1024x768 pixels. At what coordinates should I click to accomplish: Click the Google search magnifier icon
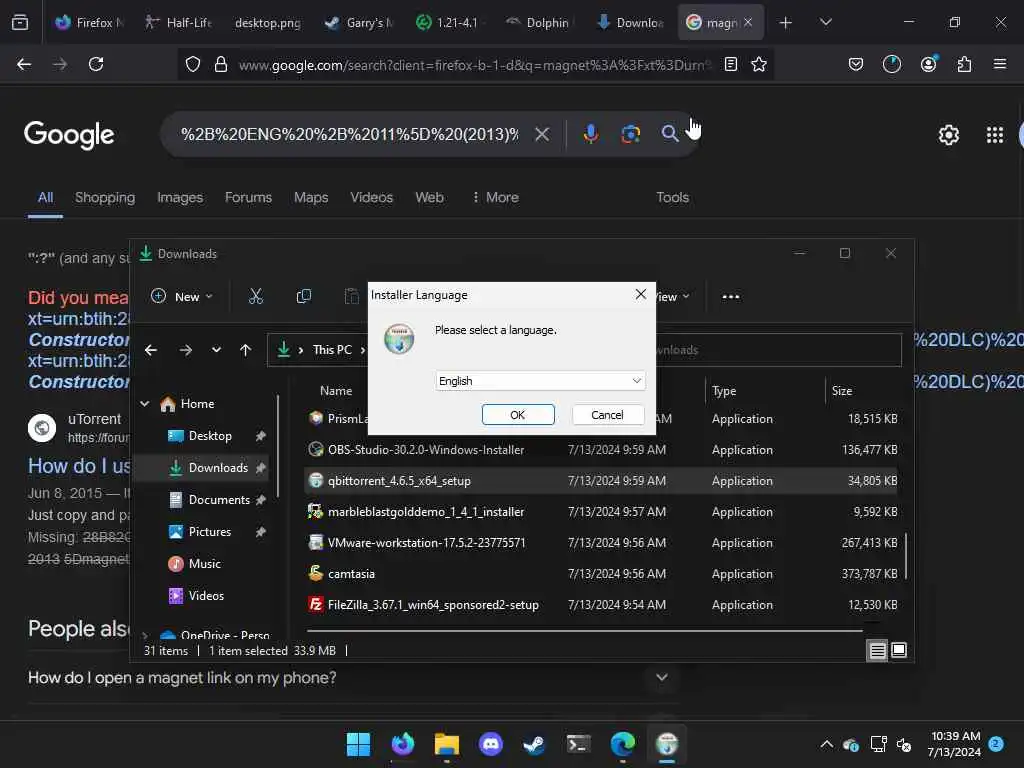click(669, 134)
